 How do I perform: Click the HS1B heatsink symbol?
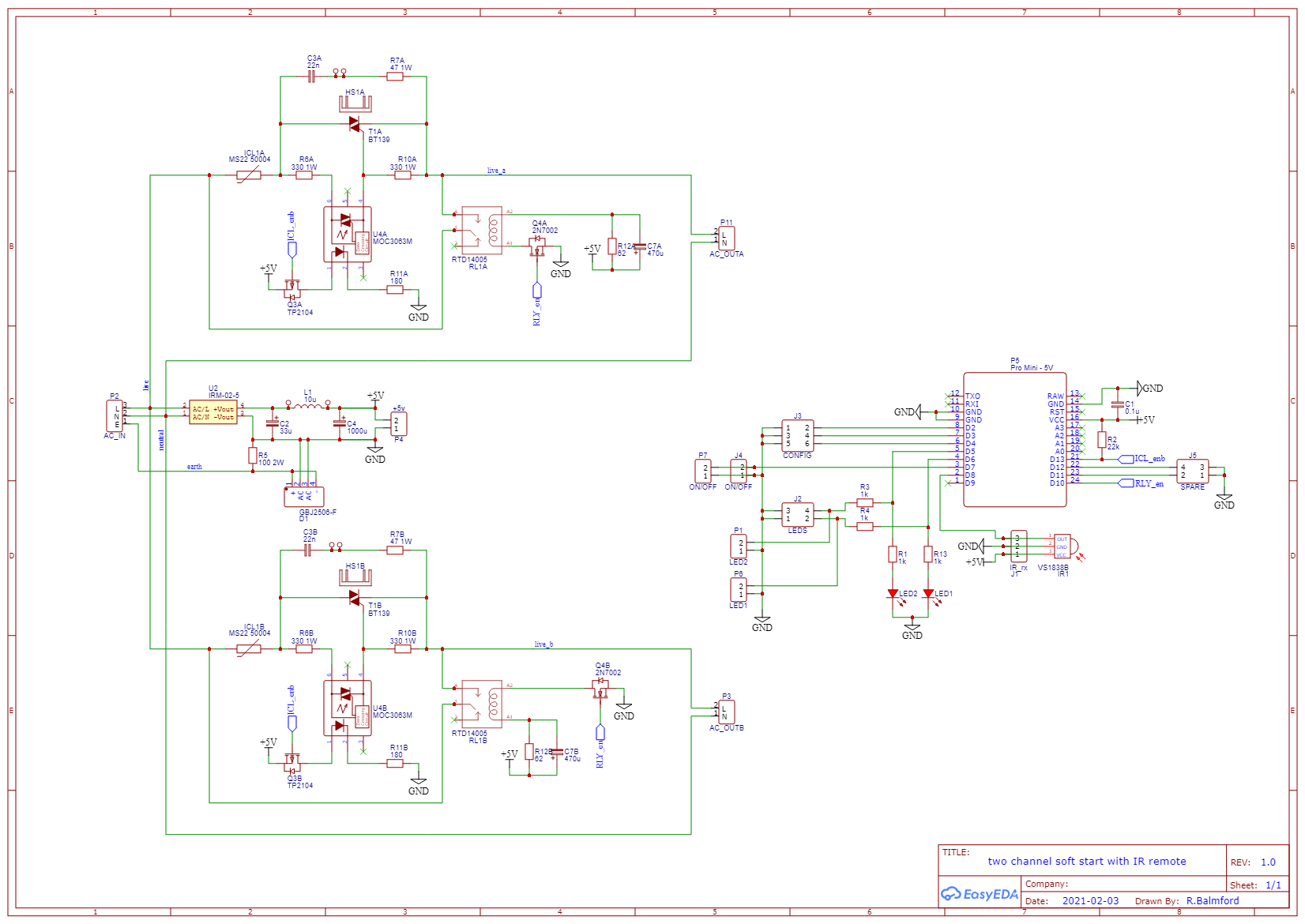click(355, 578)
